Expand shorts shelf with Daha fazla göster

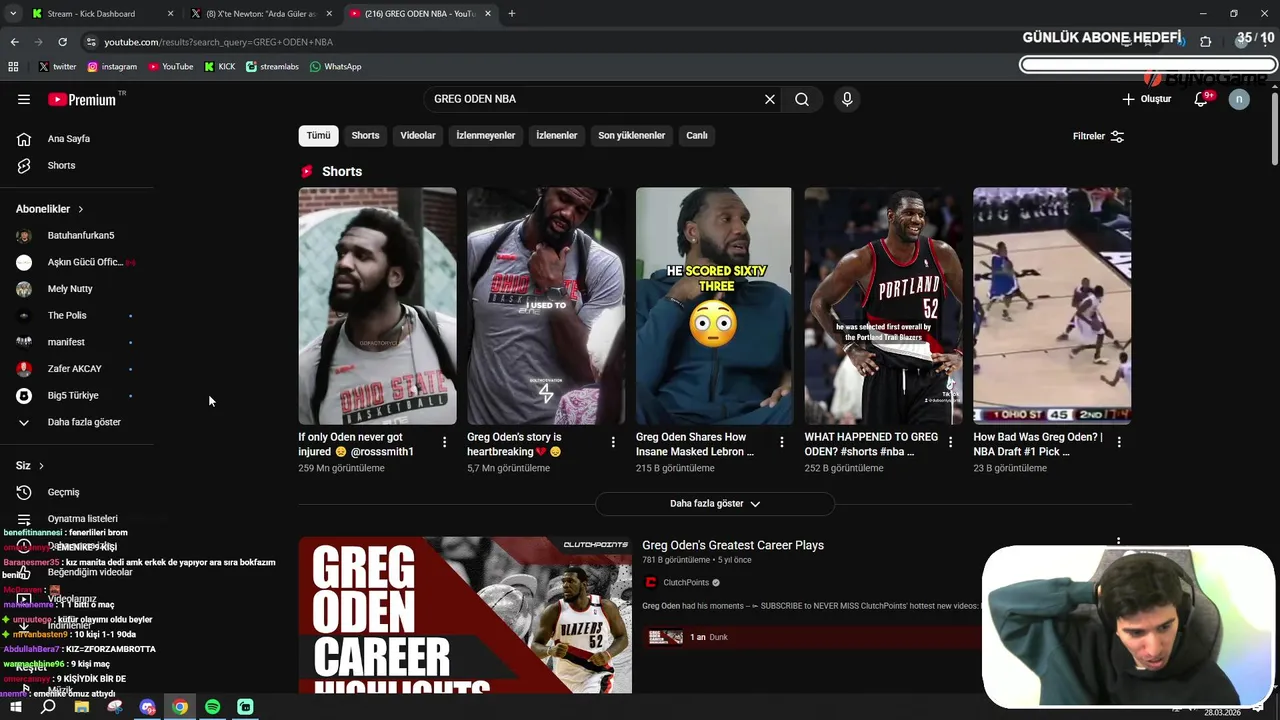(715, 504)
